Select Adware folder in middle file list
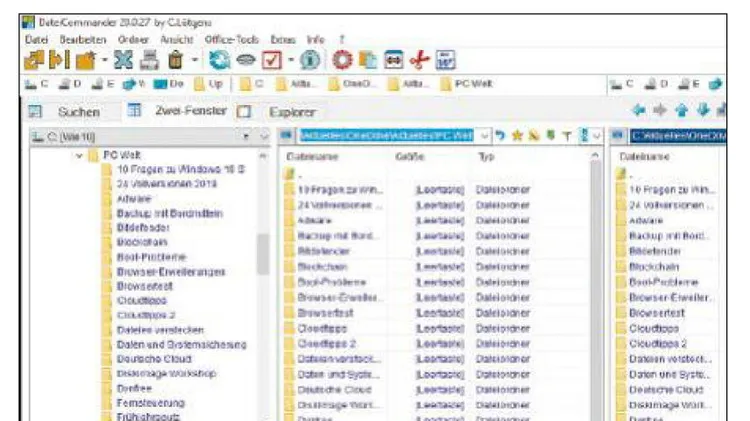 click(x=314, y=221)
